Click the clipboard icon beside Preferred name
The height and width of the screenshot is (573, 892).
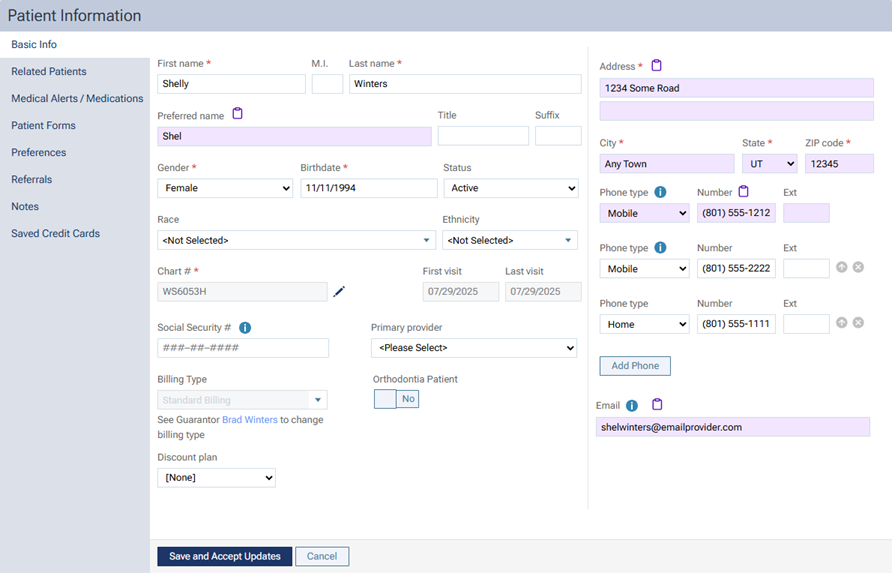pyautogui.click(x=238, y=114)
